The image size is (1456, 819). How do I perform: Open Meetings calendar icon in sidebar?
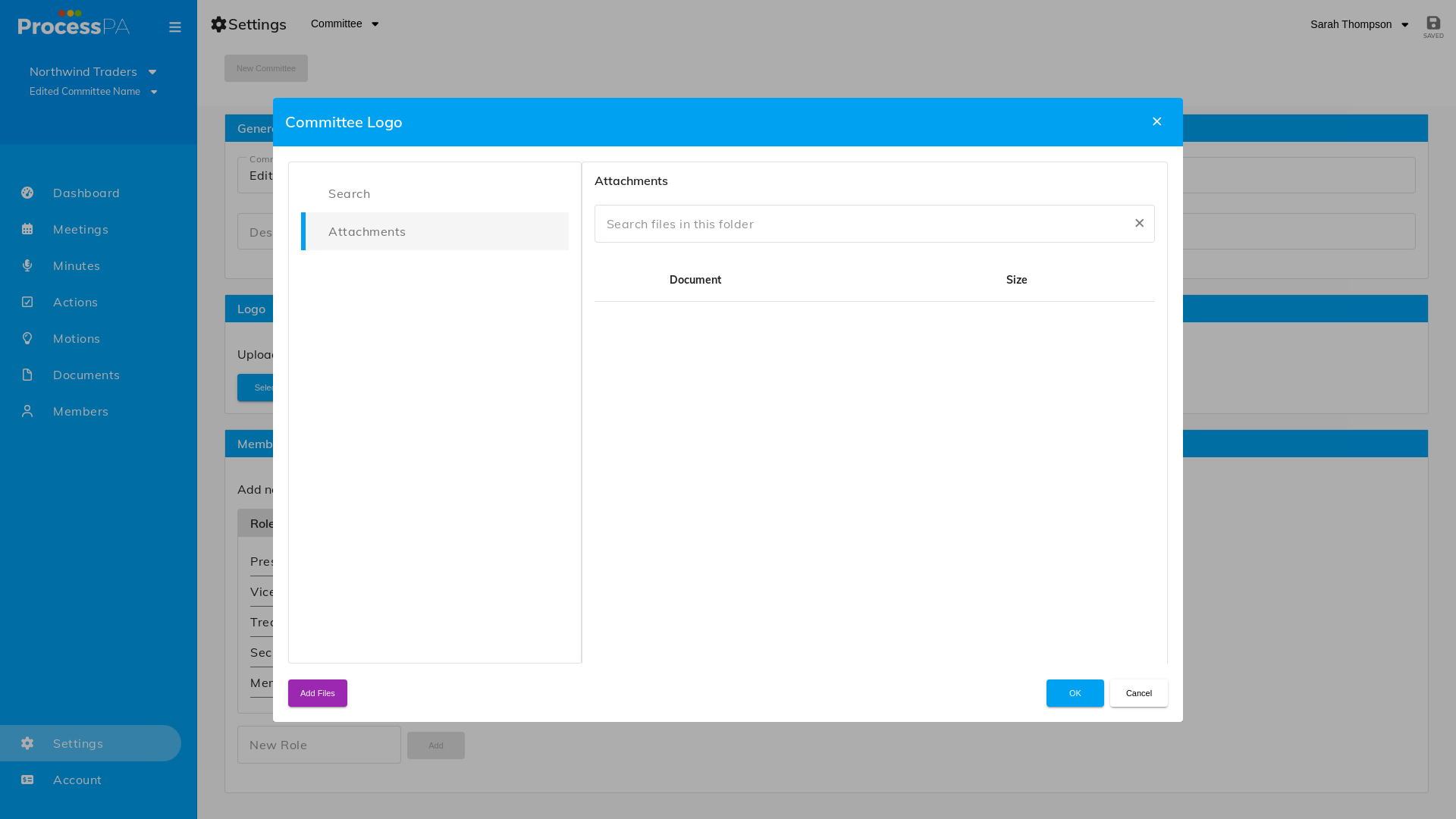click(x=27, y=229)
